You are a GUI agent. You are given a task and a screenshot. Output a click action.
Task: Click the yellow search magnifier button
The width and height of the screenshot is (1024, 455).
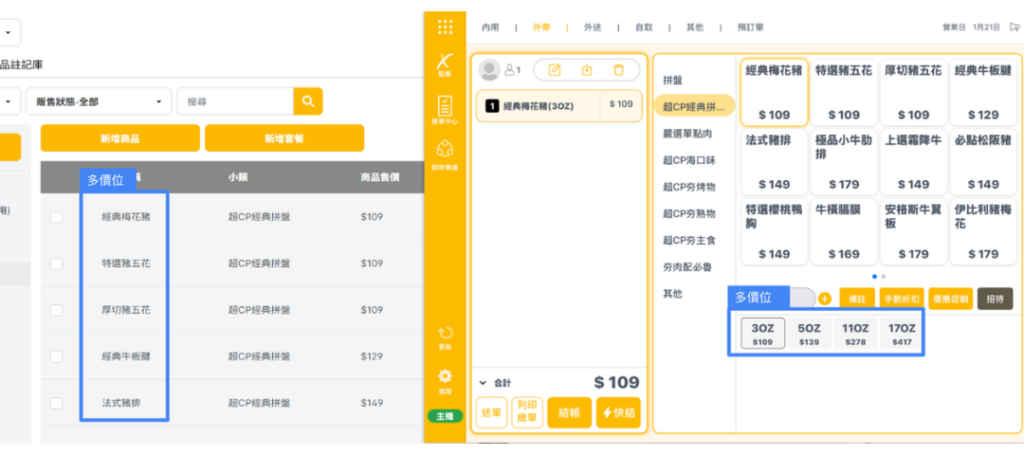click(x=308, y=101)
